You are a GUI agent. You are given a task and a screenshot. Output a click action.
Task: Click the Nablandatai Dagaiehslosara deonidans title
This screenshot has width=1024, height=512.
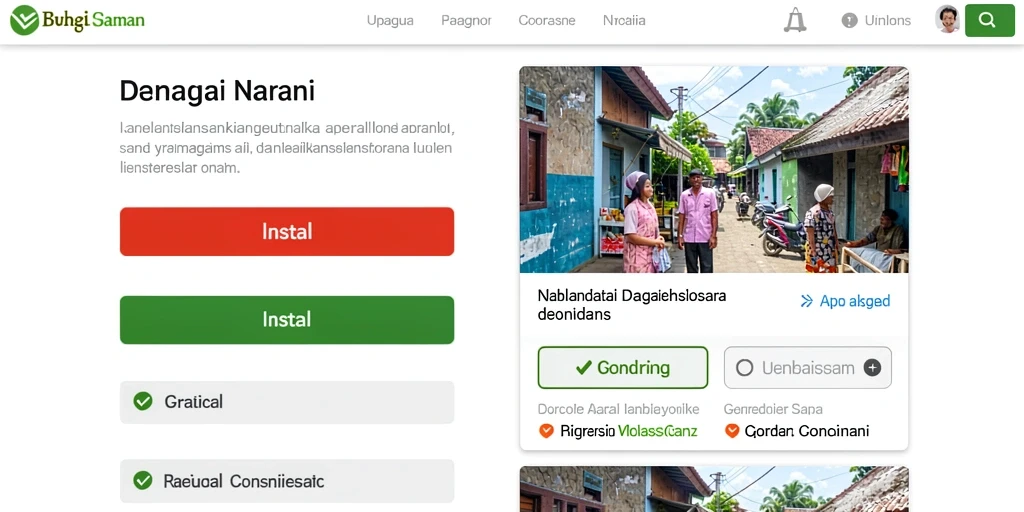[632, 305]
